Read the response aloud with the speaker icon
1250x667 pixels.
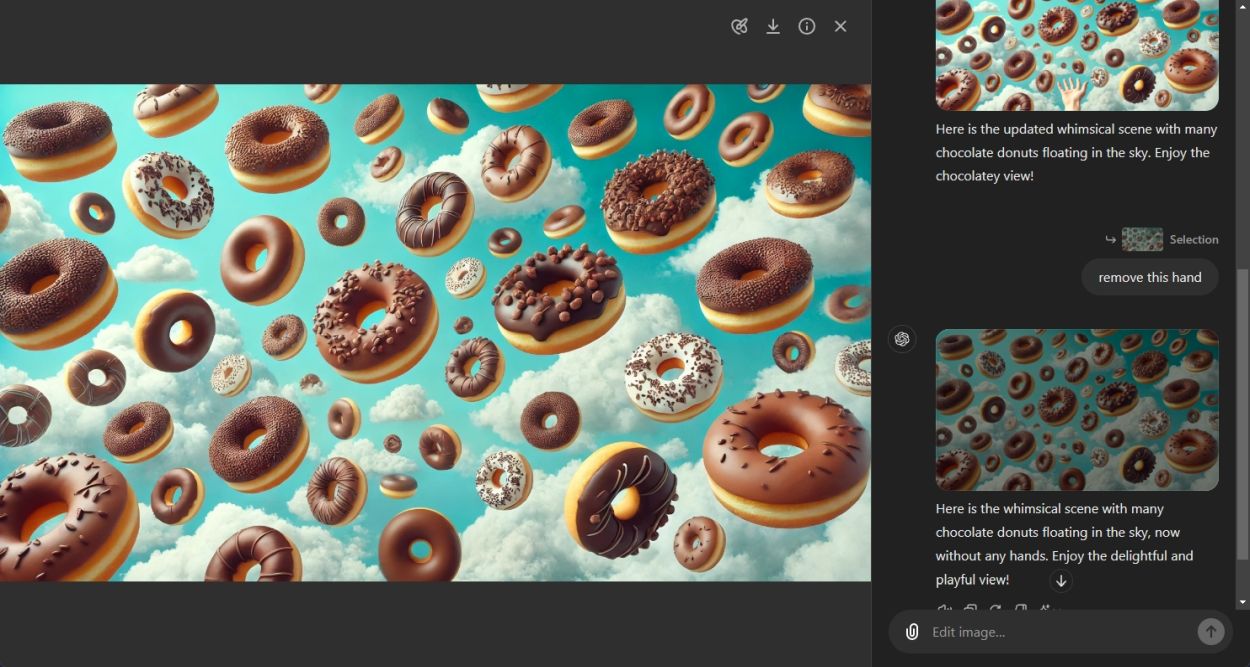pyautogui.click(x=943, y=610)
